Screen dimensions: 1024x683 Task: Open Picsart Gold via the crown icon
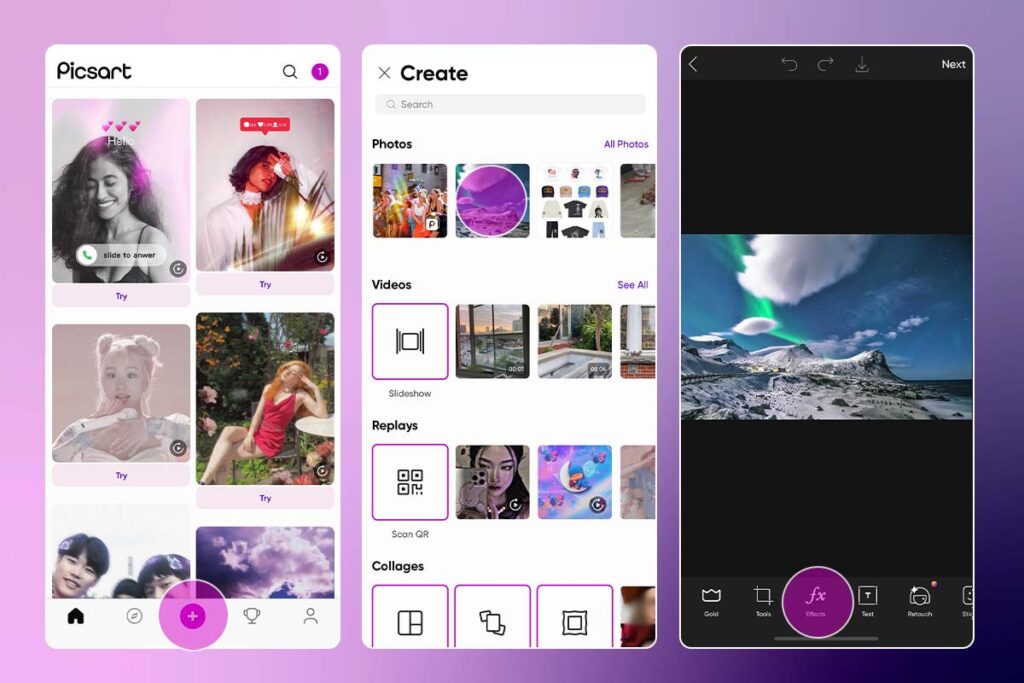coord(712,600)
